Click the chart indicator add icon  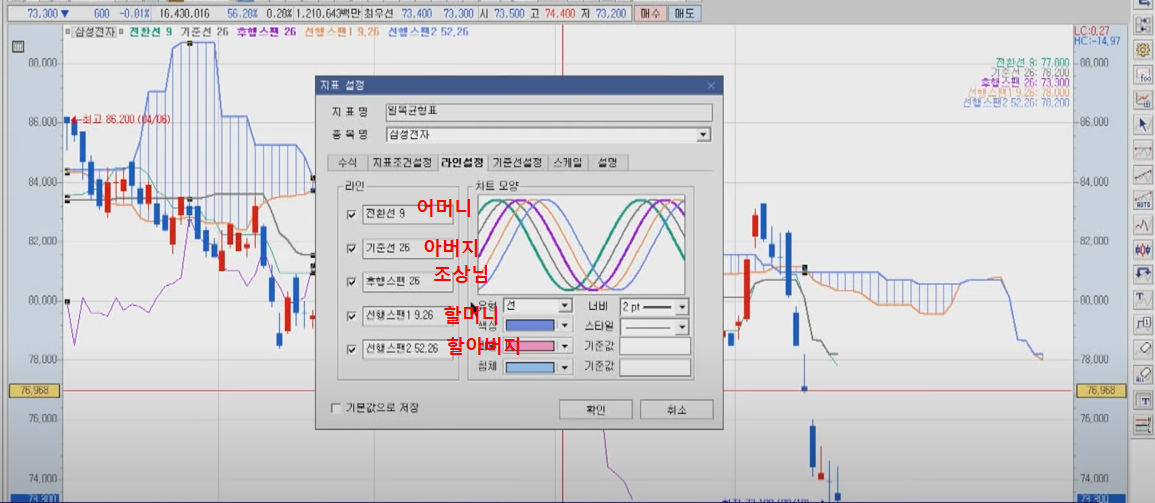pyautogui.click(x=1144, y=99)
